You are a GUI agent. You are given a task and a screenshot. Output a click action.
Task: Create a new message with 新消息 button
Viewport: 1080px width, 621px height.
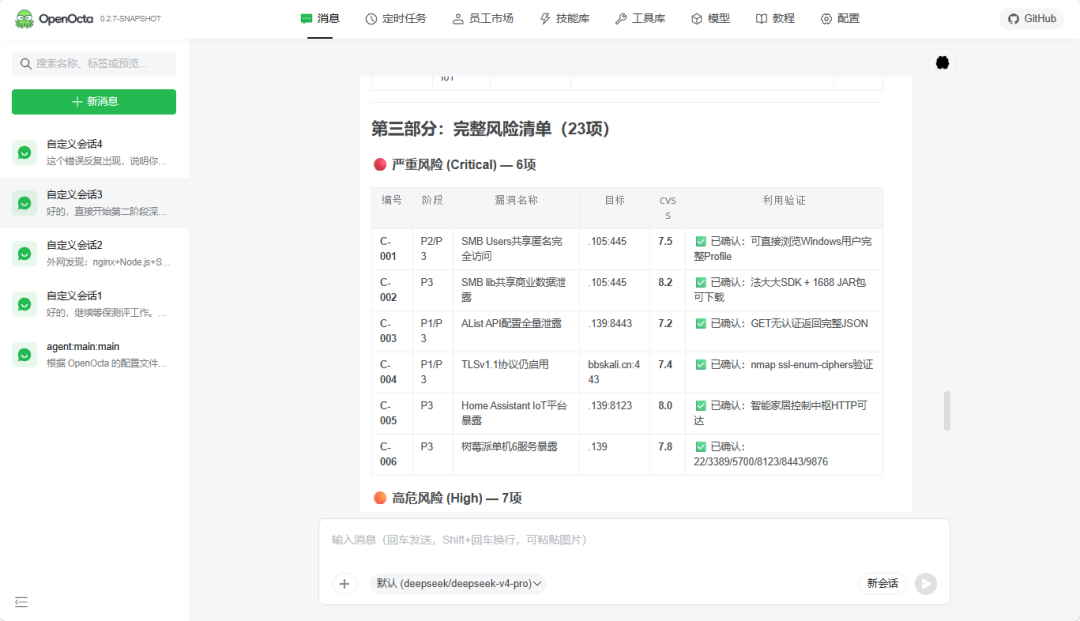click(x=94, y=102)
